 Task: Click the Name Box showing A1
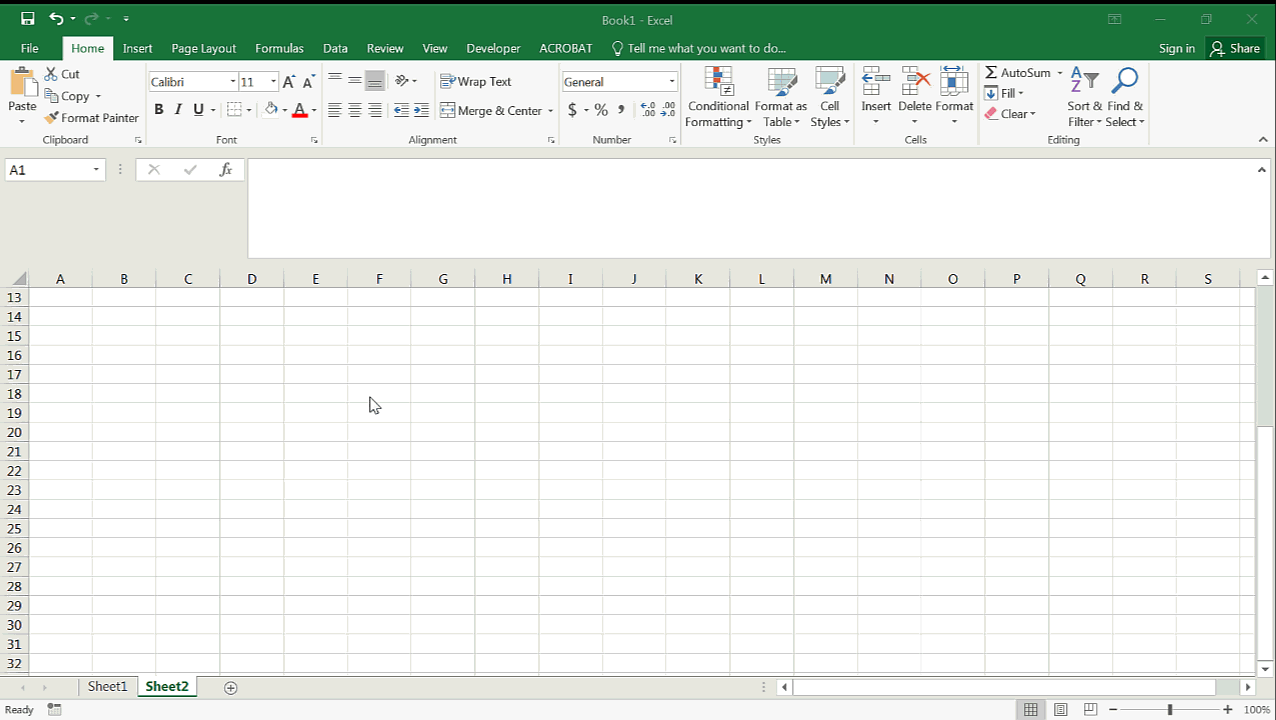tap(48, 170)
